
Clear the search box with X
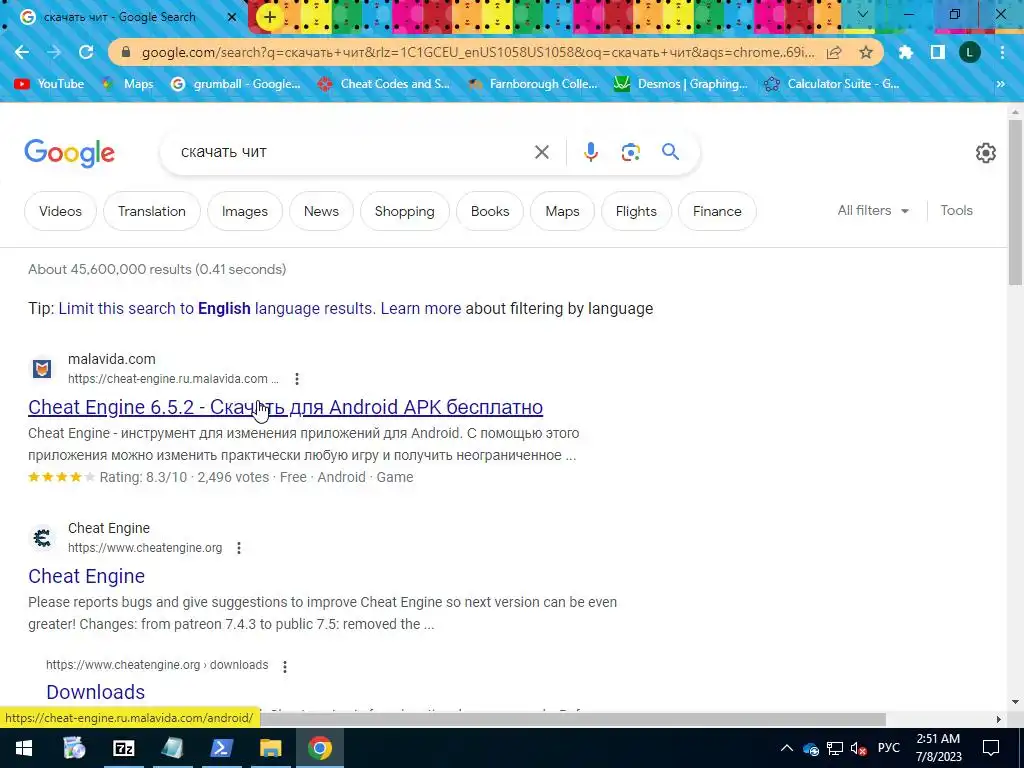point(541,152)
